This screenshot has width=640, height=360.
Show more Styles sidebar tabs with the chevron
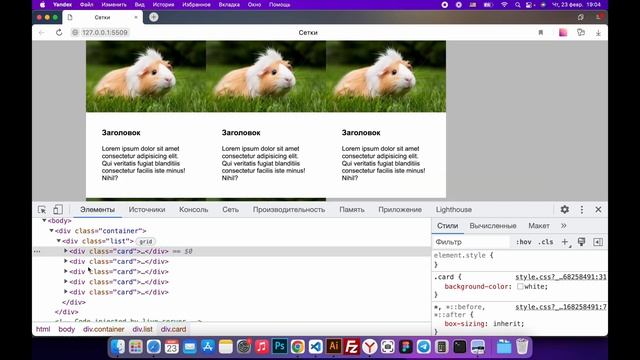[564, 226]
